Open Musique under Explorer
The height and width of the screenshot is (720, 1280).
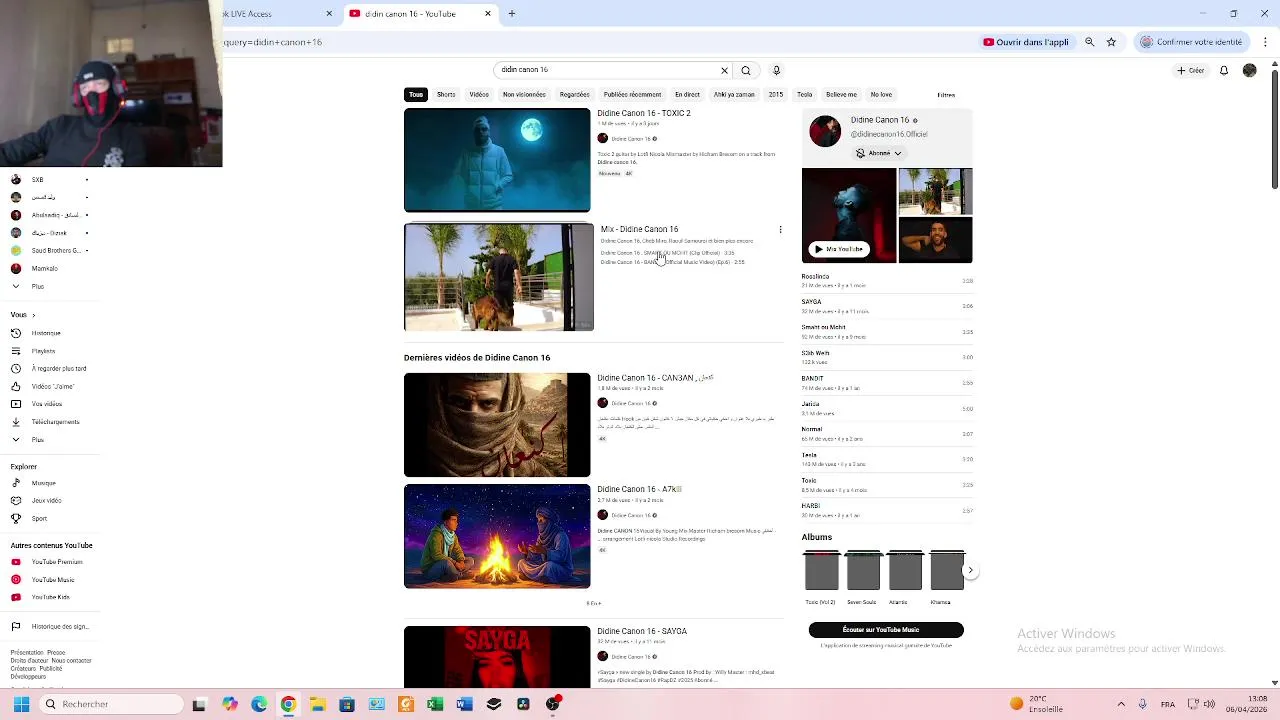[x=43, y=483]
